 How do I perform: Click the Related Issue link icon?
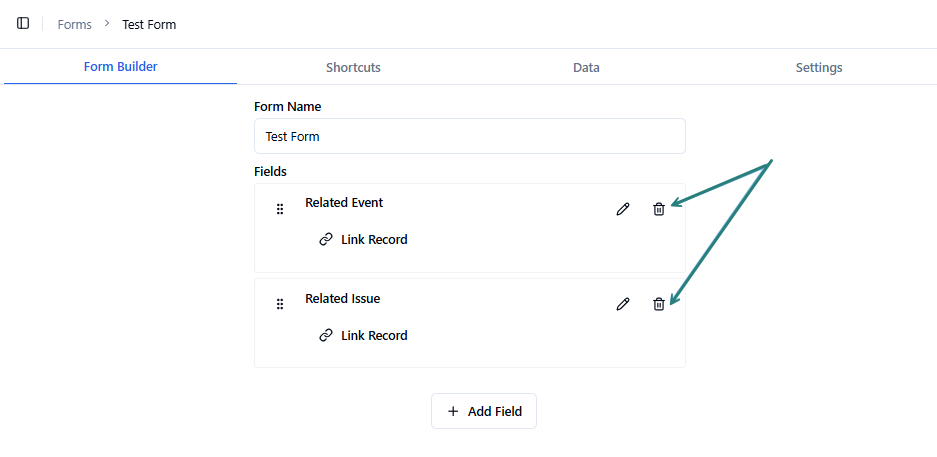[x=326, y=335]
